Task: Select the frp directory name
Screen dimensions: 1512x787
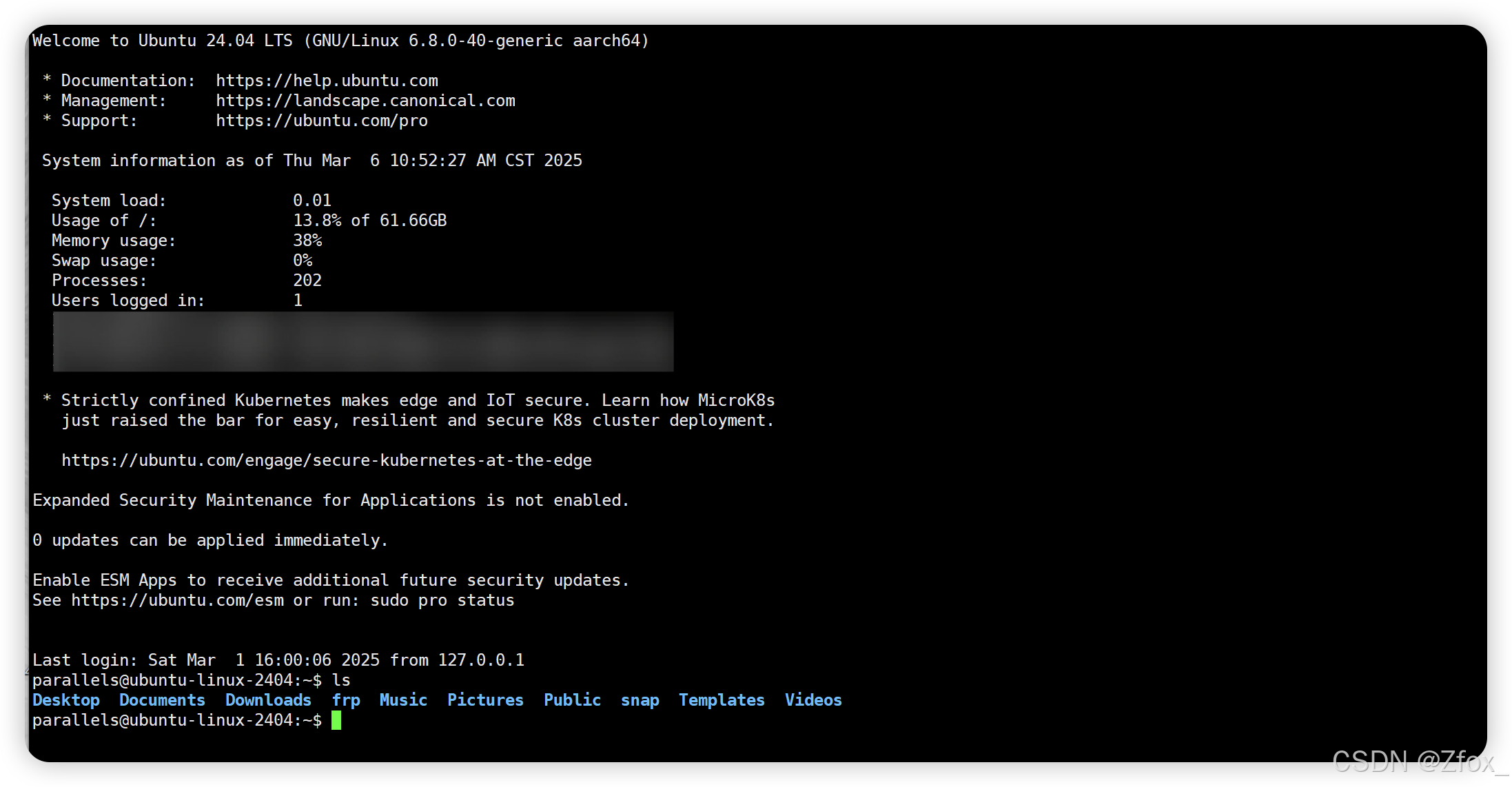Action: click(x=346, y=700)
